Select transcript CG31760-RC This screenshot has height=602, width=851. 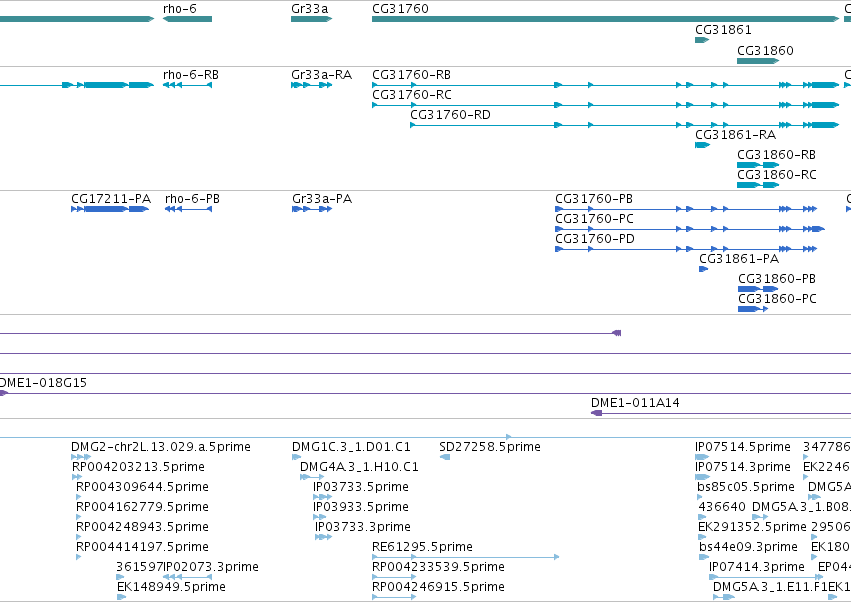click(x=605, y=105)
